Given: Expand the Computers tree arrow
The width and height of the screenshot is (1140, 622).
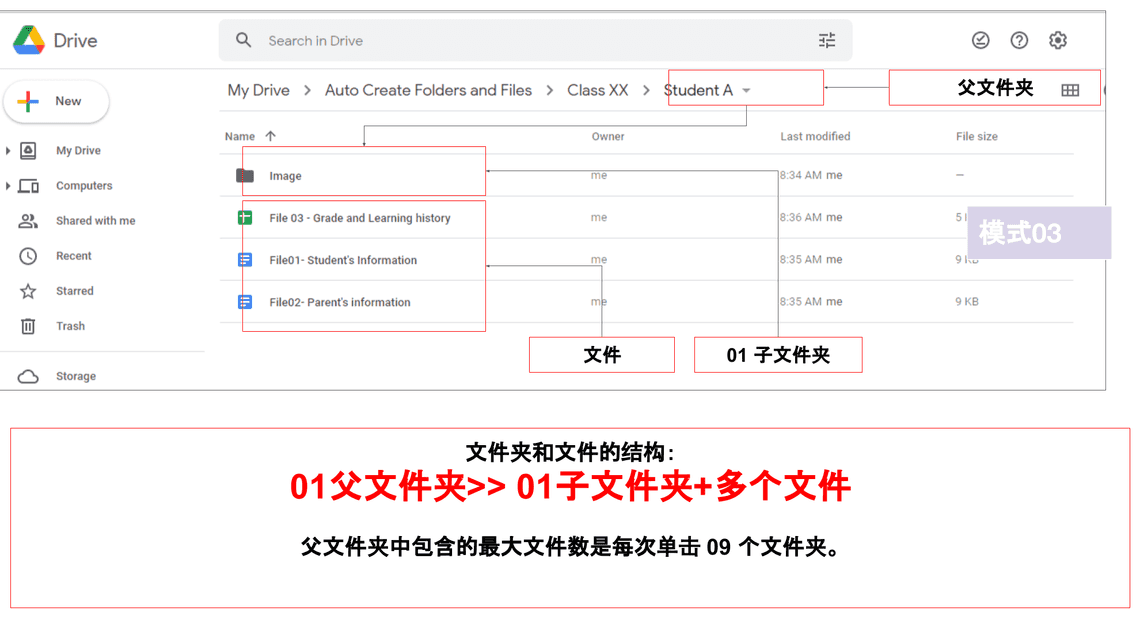Looking at the screenshot, I should [x=8, y=186].
